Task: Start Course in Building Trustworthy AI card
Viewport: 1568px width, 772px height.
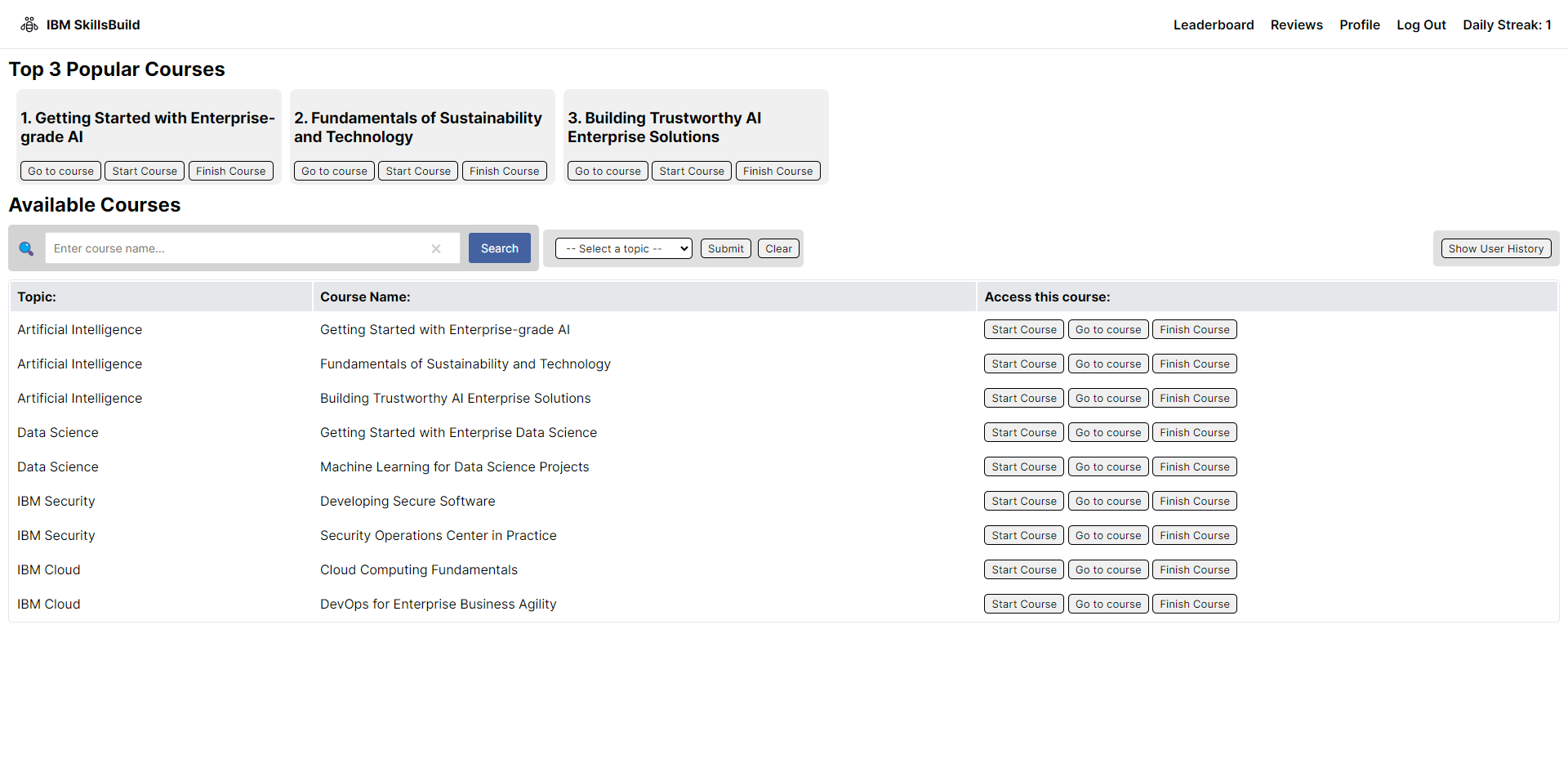Action: [692, 171]
